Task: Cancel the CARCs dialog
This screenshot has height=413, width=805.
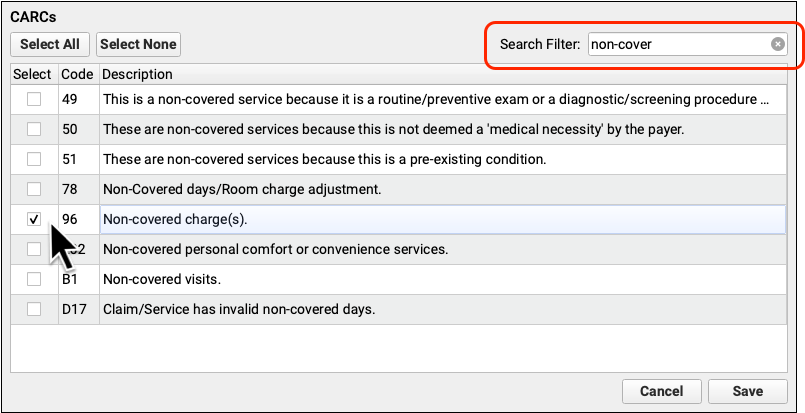Action: pyautogui.click(x=661, y=392)
